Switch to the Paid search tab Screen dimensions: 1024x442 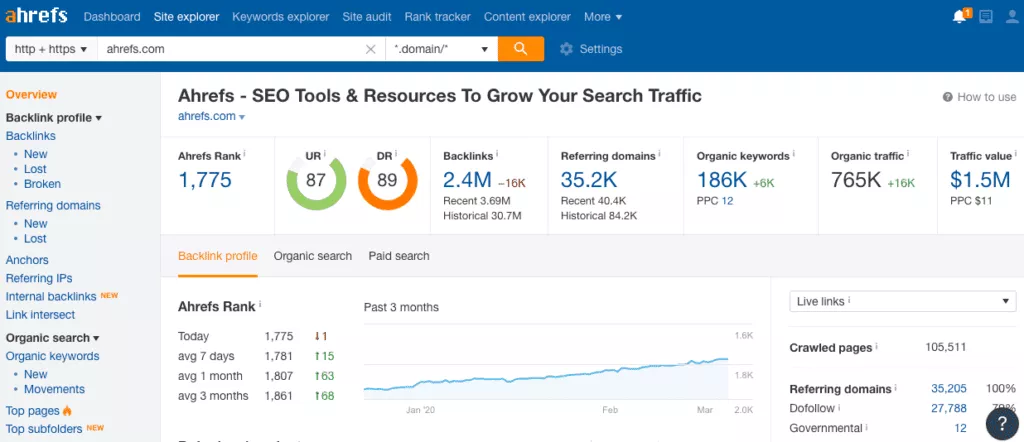399,256
